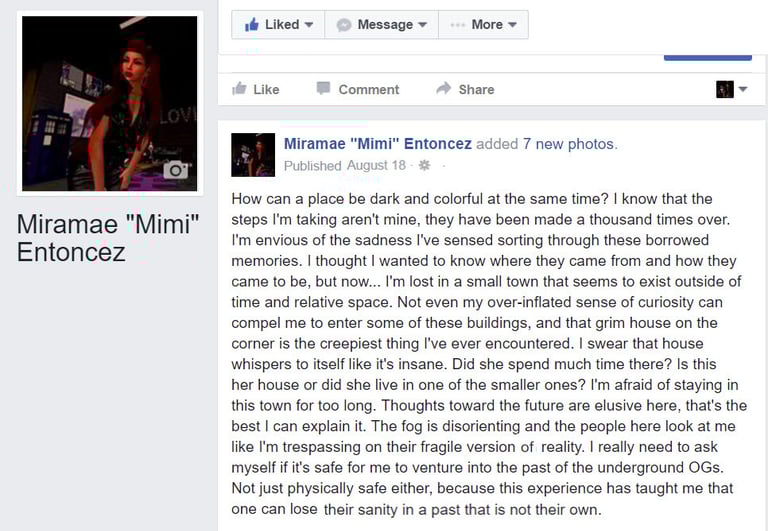Click the Share arrow icon

444,88
